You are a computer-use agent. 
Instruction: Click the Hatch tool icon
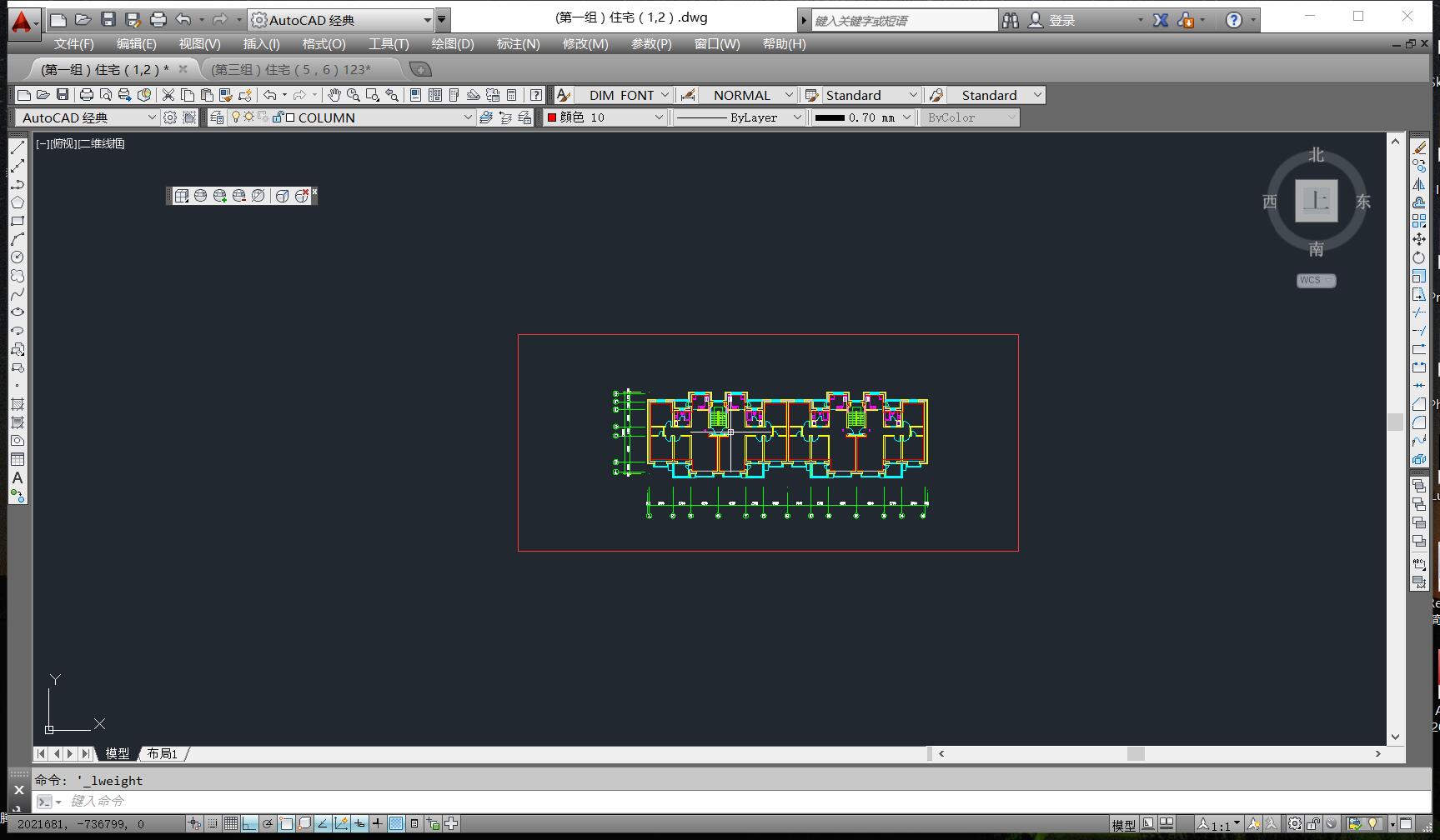[x=18, y=404]
